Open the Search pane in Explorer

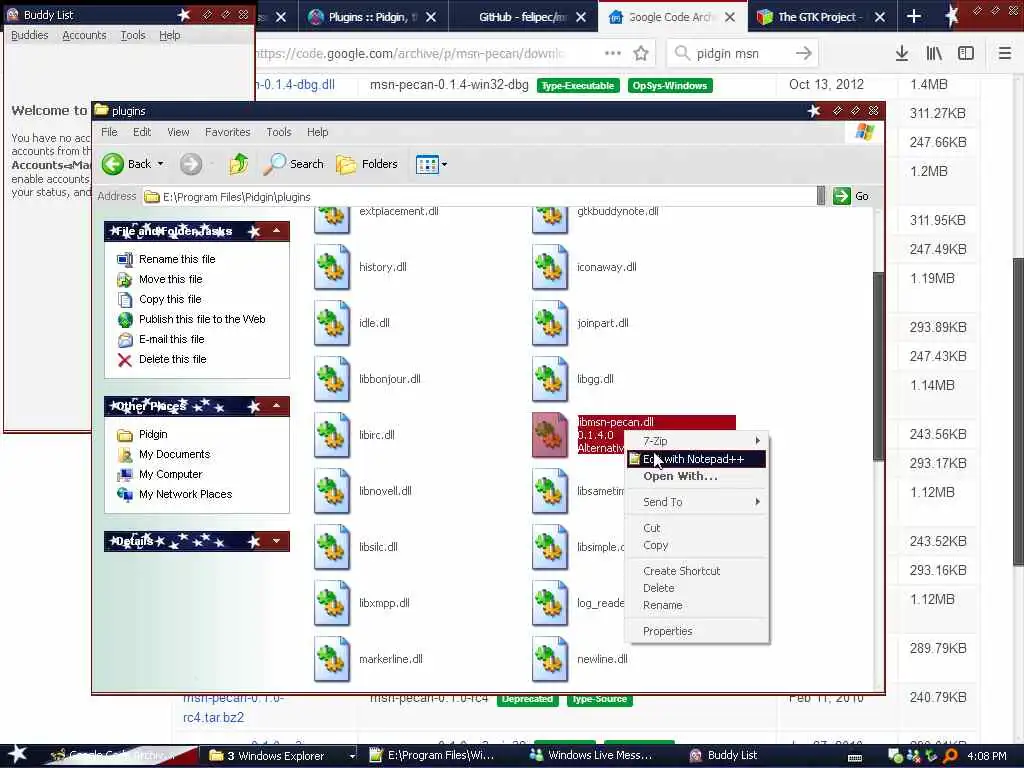pyautogui.click(x=293, y=164)
